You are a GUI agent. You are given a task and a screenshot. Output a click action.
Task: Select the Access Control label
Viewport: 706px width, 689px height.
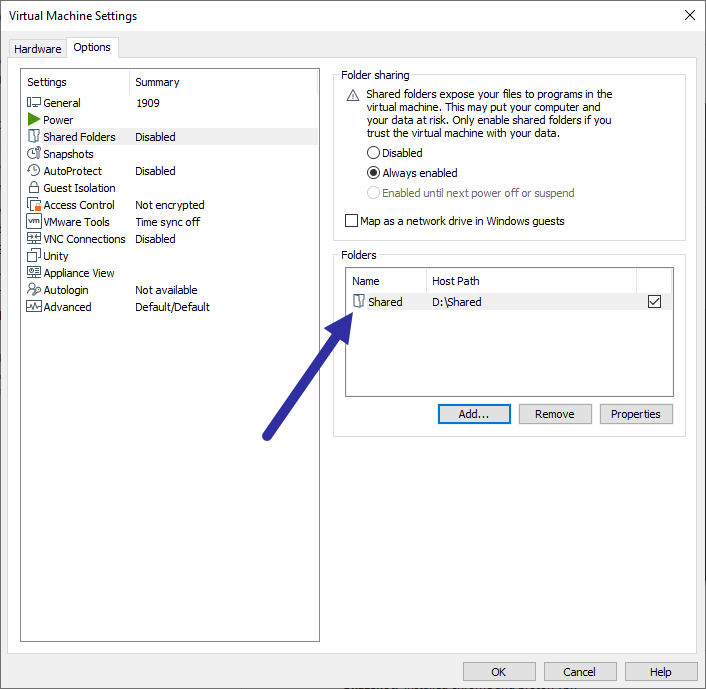click(x=79, y=205)
